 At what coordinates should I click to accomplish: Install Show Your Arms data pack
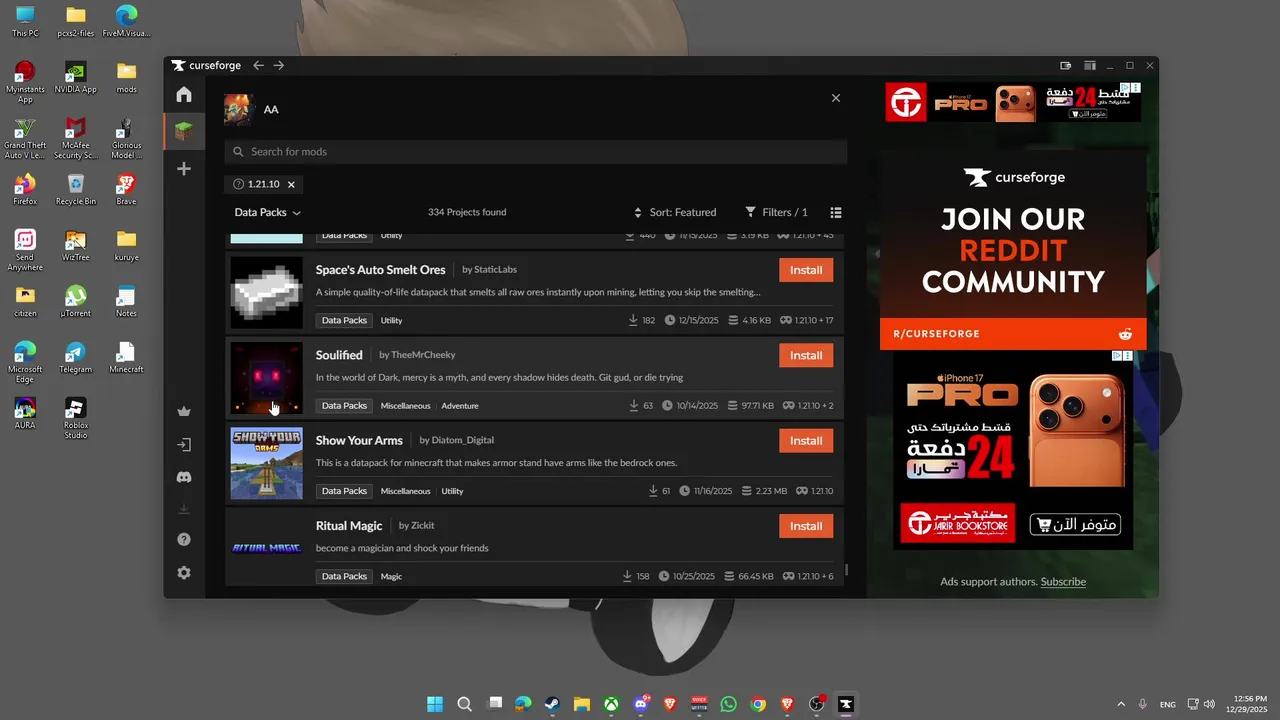click(x=806, y=440)
